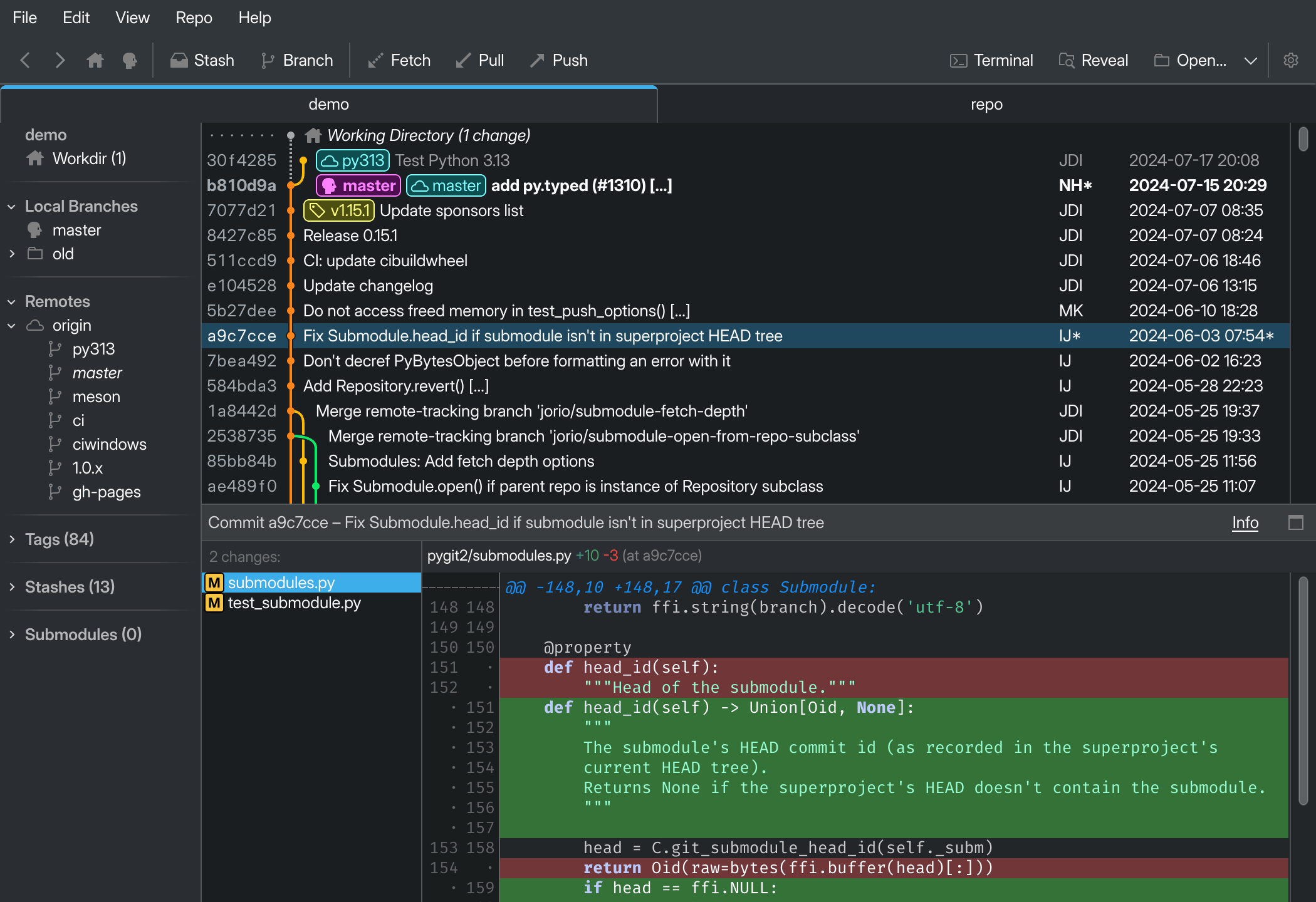Screen dimensions: 1316x902
Task: Click the commit graph vertical scrollbar
Action: pyautogui.click(x=1303, y=139)
